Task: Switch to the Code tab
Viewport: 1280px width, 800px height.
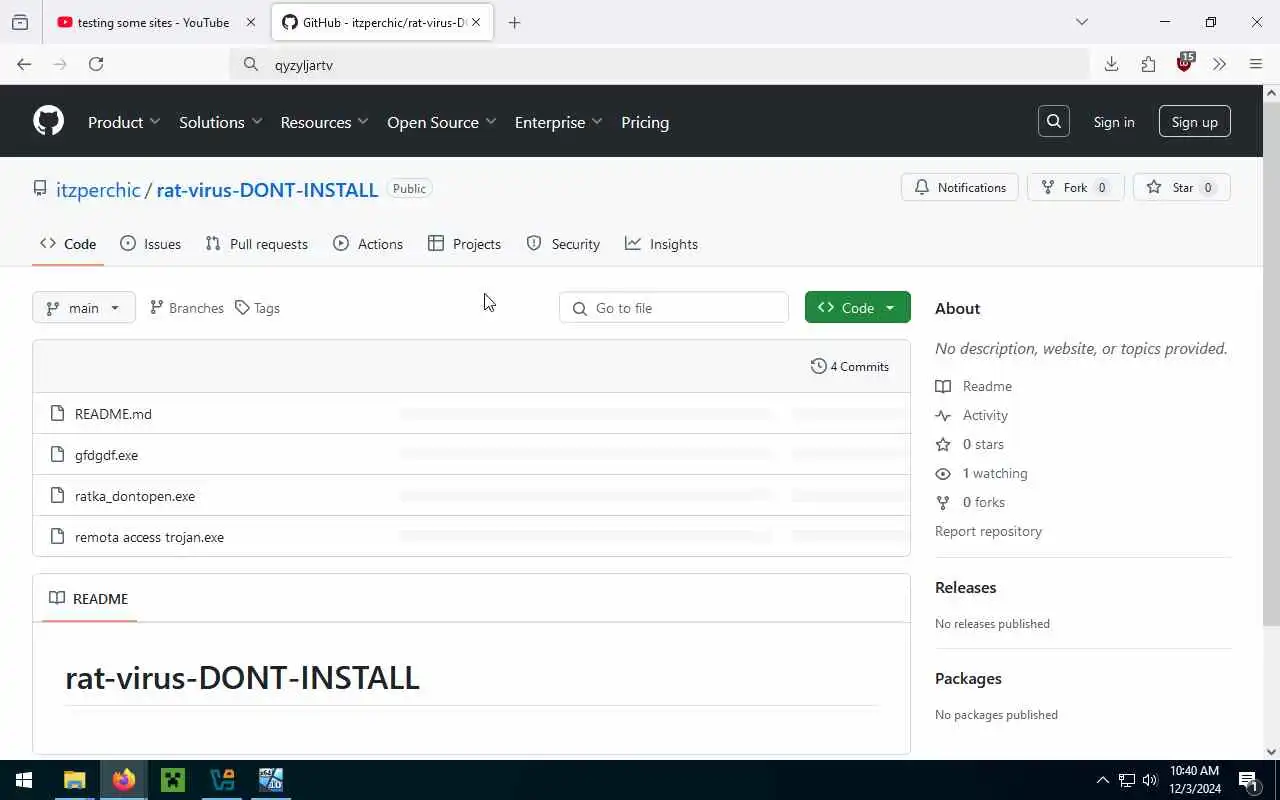Action: (x=68, y=244)
